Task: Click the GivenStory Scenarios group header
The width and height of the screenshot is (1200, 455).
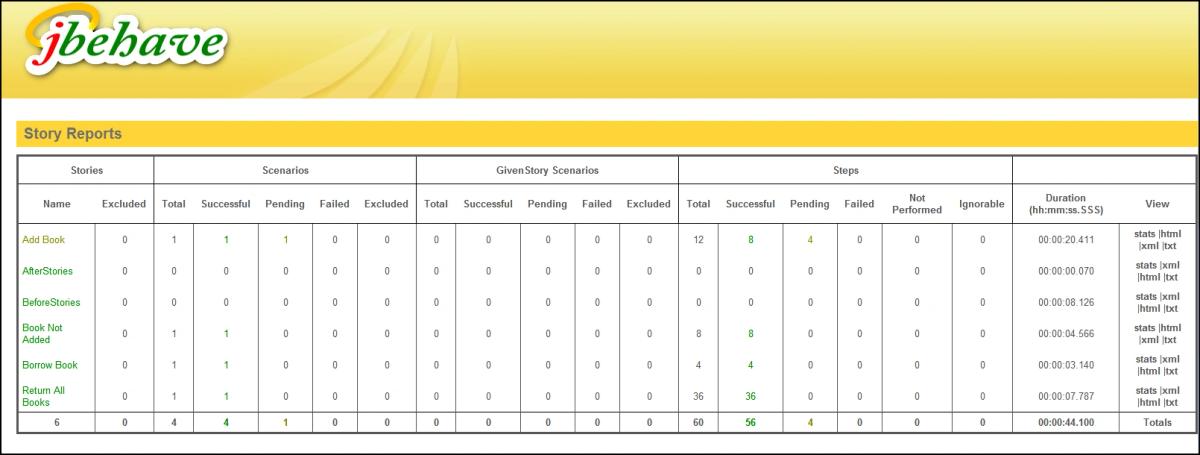Action: click(x=547, y=171)
